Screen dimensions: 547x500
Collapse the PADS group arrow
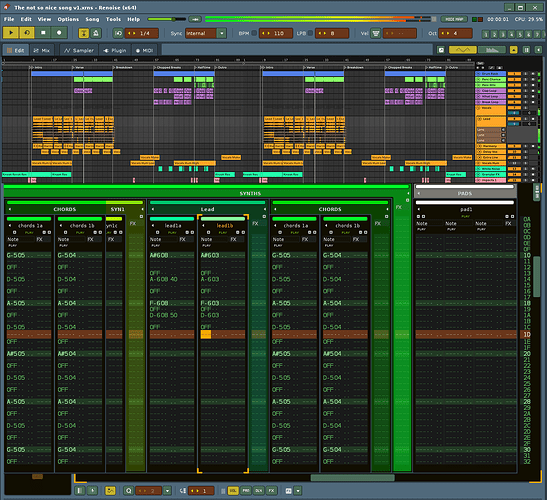419,193
